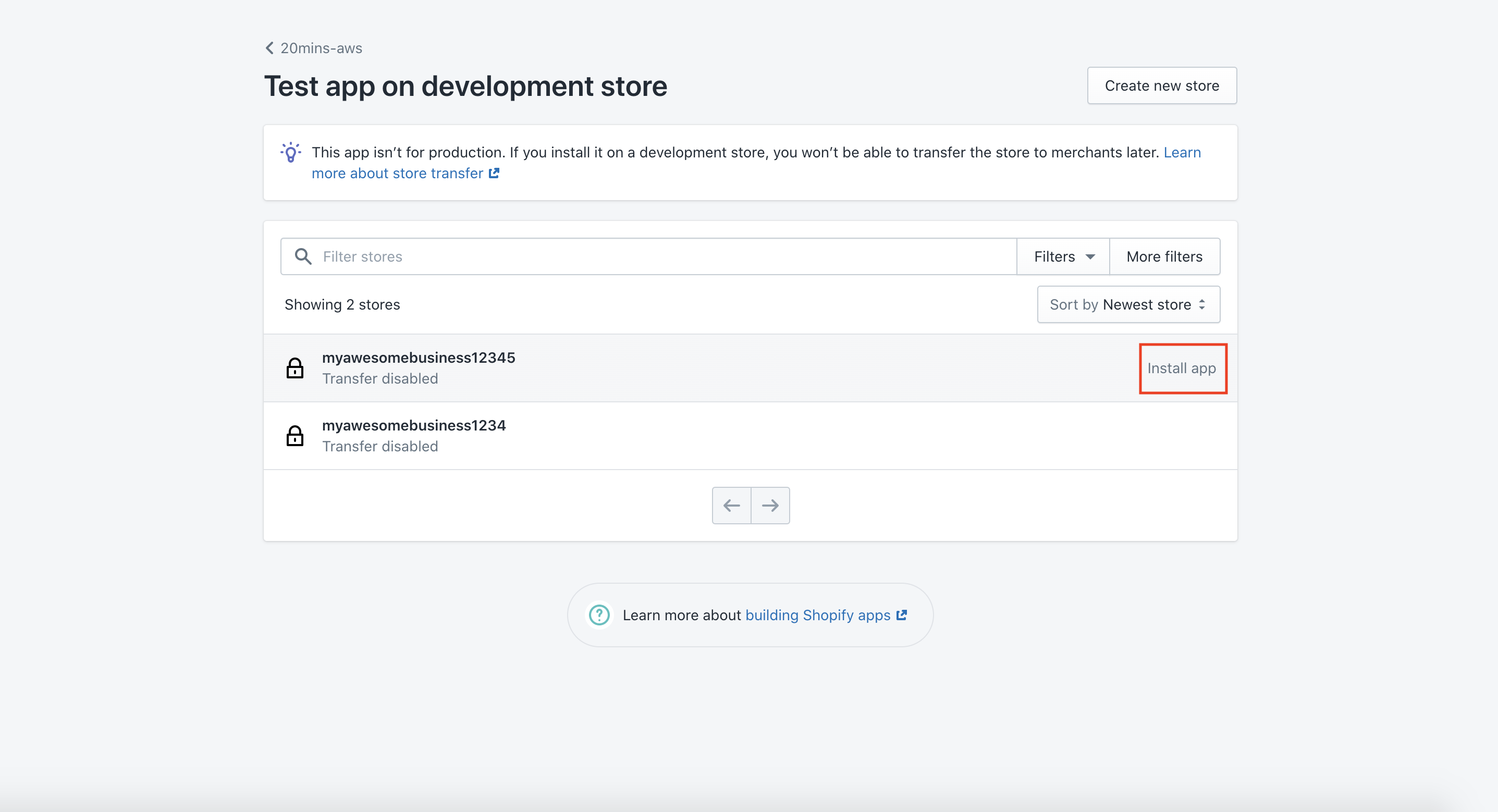This screenshot has height=812, width=1498.
Task: Open Sort by Newest store dropdown
Action: (x=1128, y=304)
